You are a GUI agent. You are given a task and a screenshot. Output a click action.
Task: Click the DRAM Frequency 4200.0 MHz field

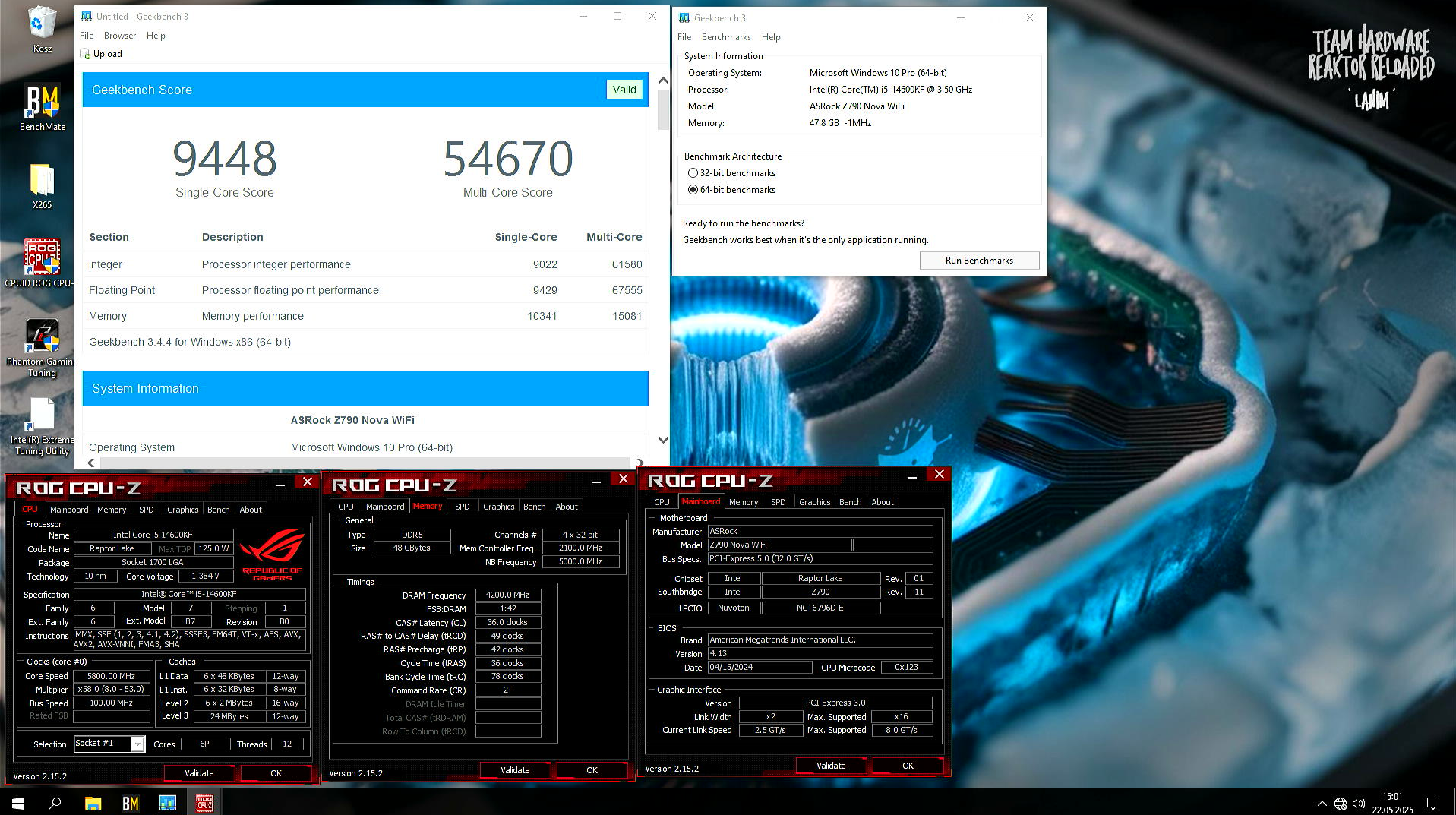point(508,595)
